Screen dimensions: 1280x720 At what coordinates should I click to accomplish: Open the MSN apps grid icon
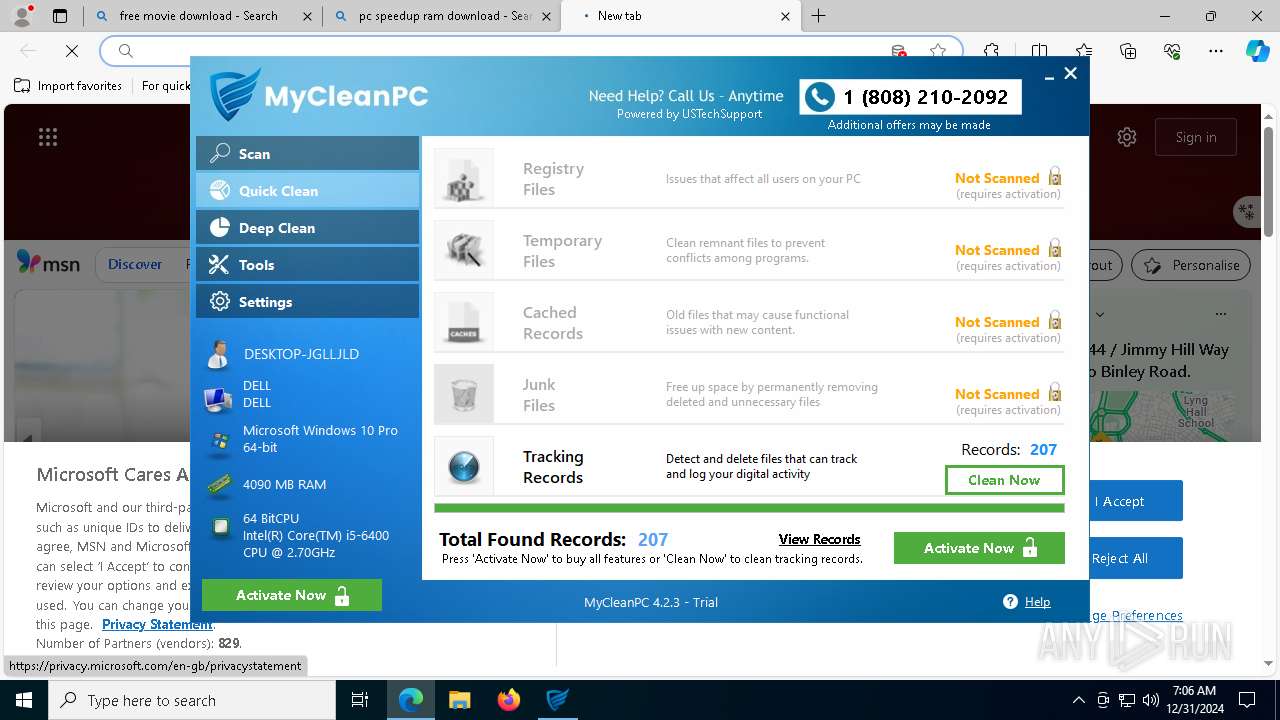(x=47, y=137)
